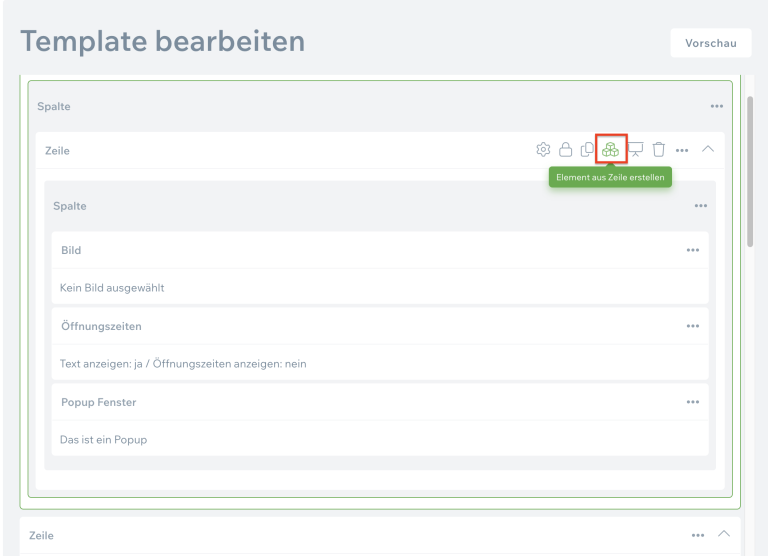The width and height of the screenshot is (768, 556).
Task: Open three-dot menu of the expanded Zeile
Action: [682, 150]
